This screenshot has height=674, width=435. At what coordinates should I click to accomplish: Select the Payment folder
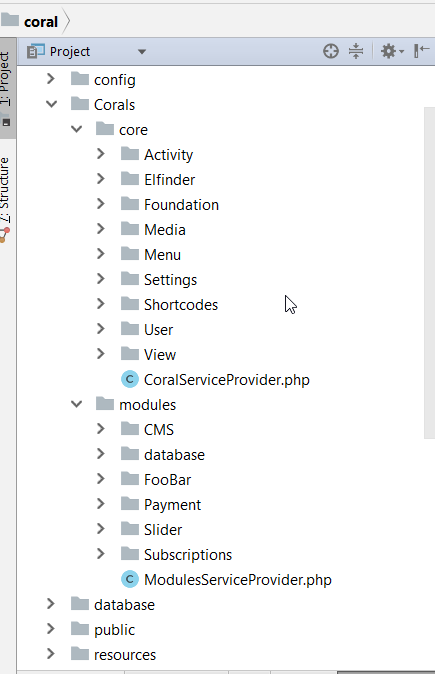[x=172, y=505]
